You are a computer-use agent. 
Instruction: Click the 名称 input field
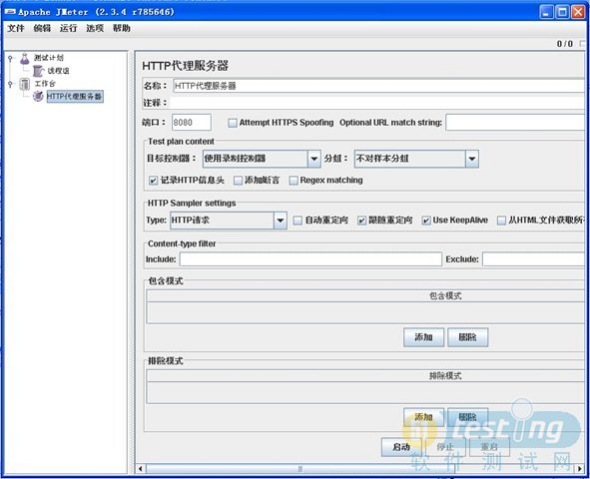click(379, 86)
